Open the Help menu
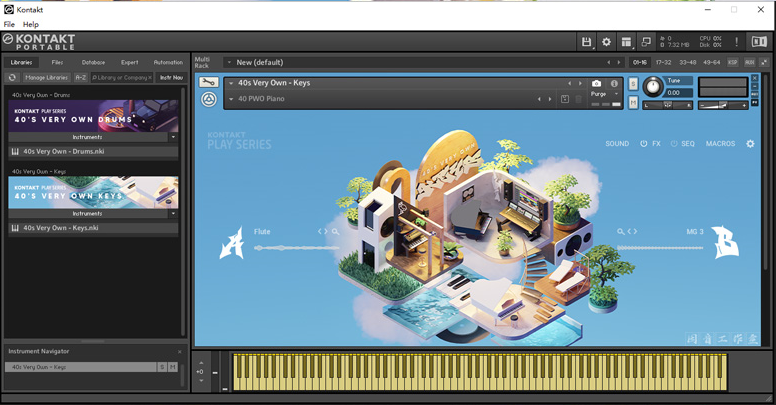 [x=31, y=24]
